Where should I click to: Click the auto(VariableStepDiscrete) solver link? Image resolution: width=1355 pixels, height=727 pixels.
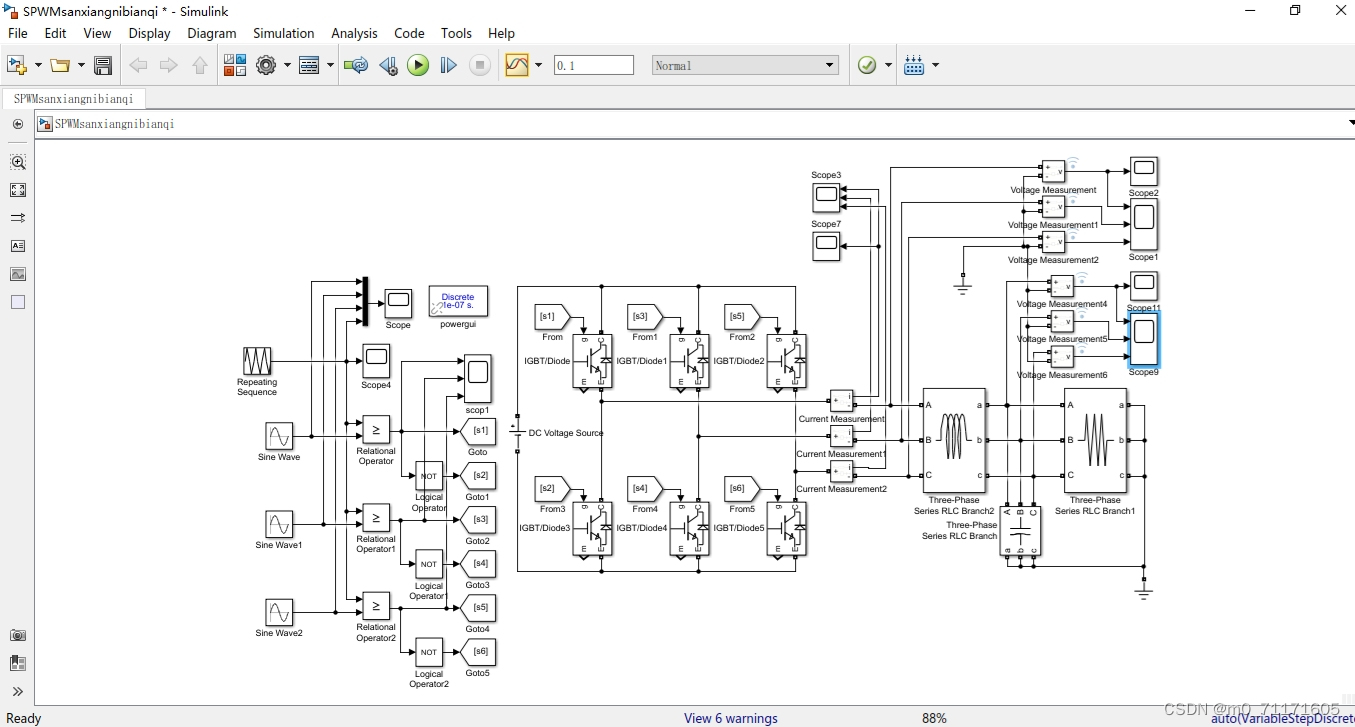[1282, 718]
